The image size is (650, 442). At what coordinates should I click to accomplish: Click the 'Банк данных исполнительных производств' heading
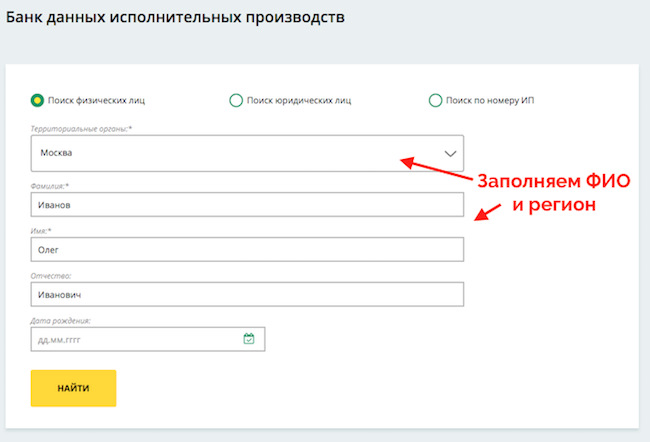(x=175, y=17)
